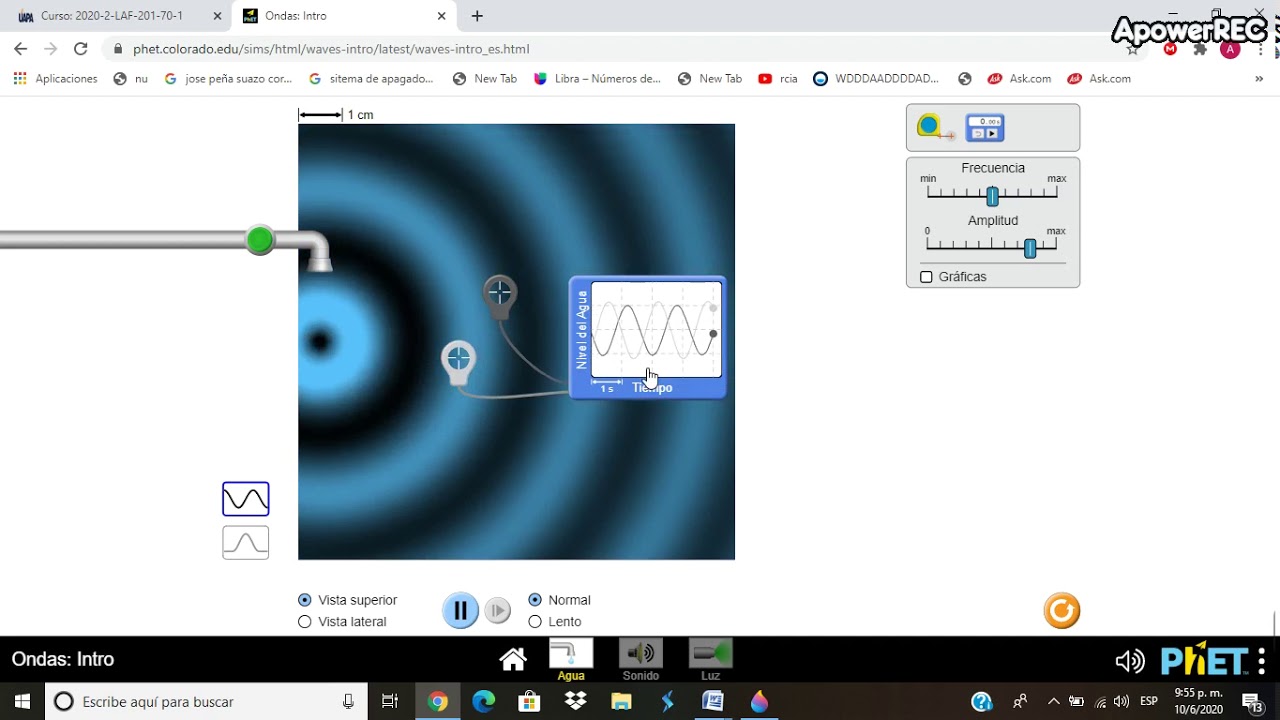Image resolution: width=1280 pixels, height=720 pixels.
Task: Pick up the stopwatch timer tool
Action: (x=985, y=127)
